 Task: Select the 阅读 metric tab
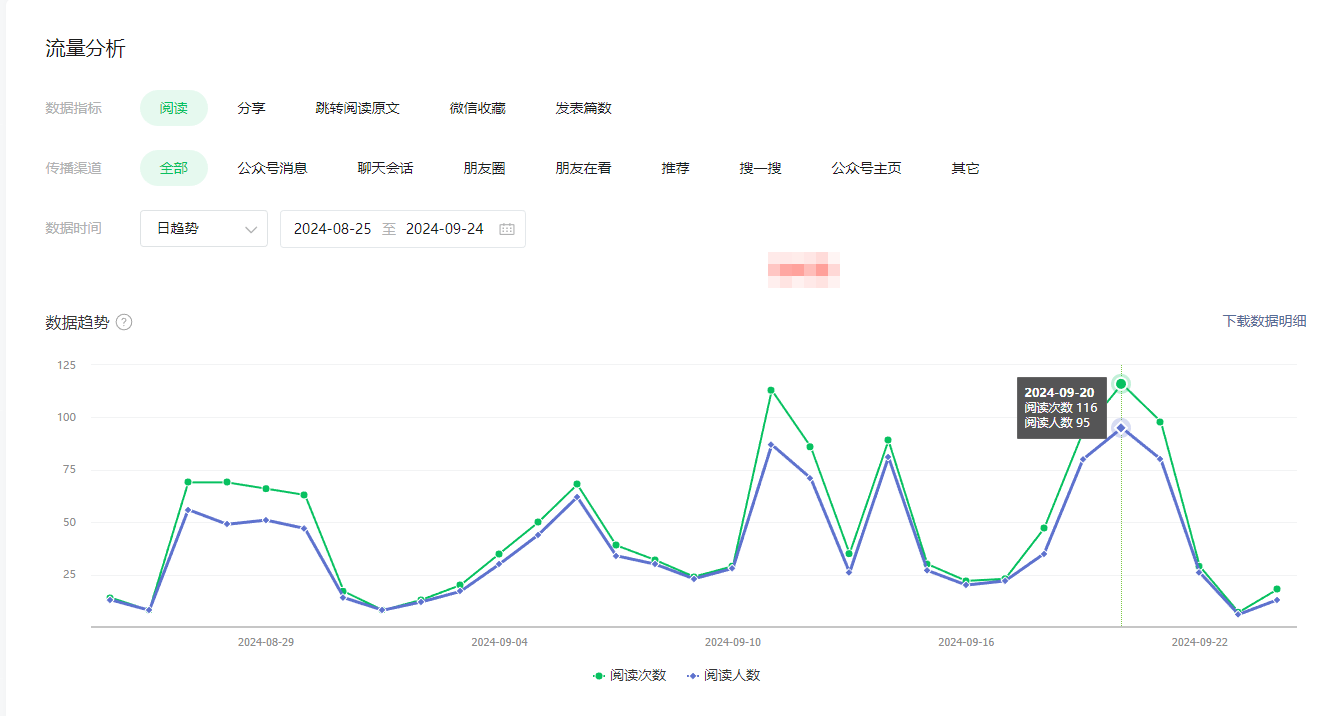tap(174, 108)
